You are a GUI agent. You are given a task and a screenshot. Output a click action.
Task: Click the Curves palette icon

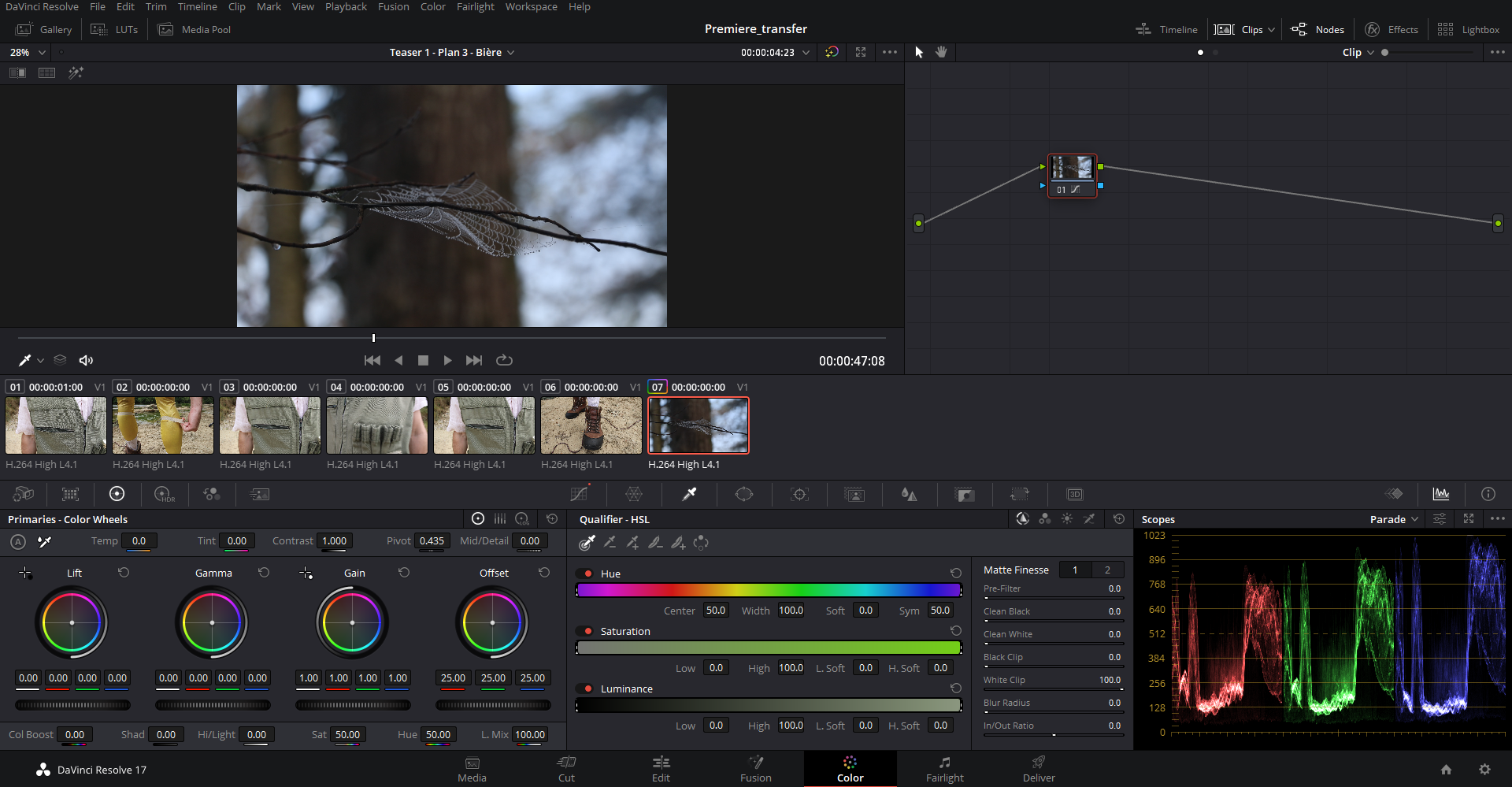pyautogui.click(x=579, y=494)
